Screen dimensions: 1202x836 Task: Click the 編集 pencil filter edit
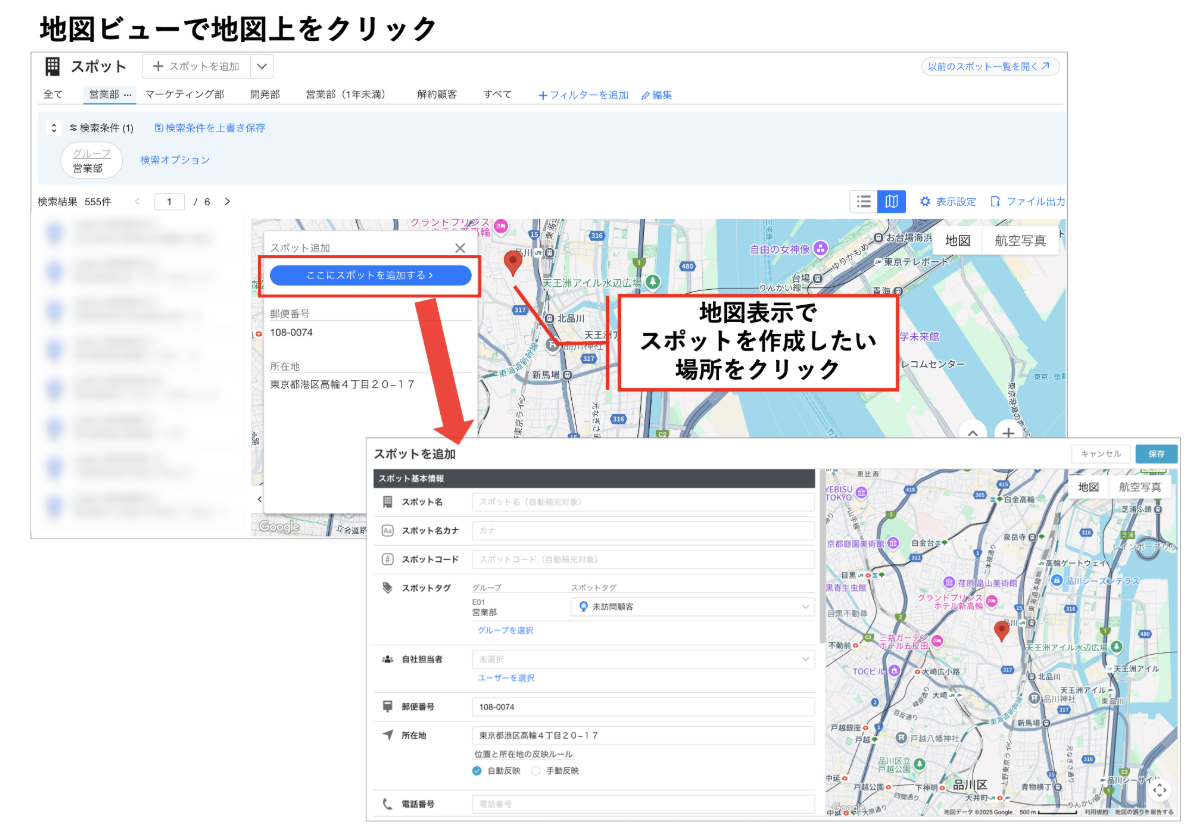[x=657, y=96]
